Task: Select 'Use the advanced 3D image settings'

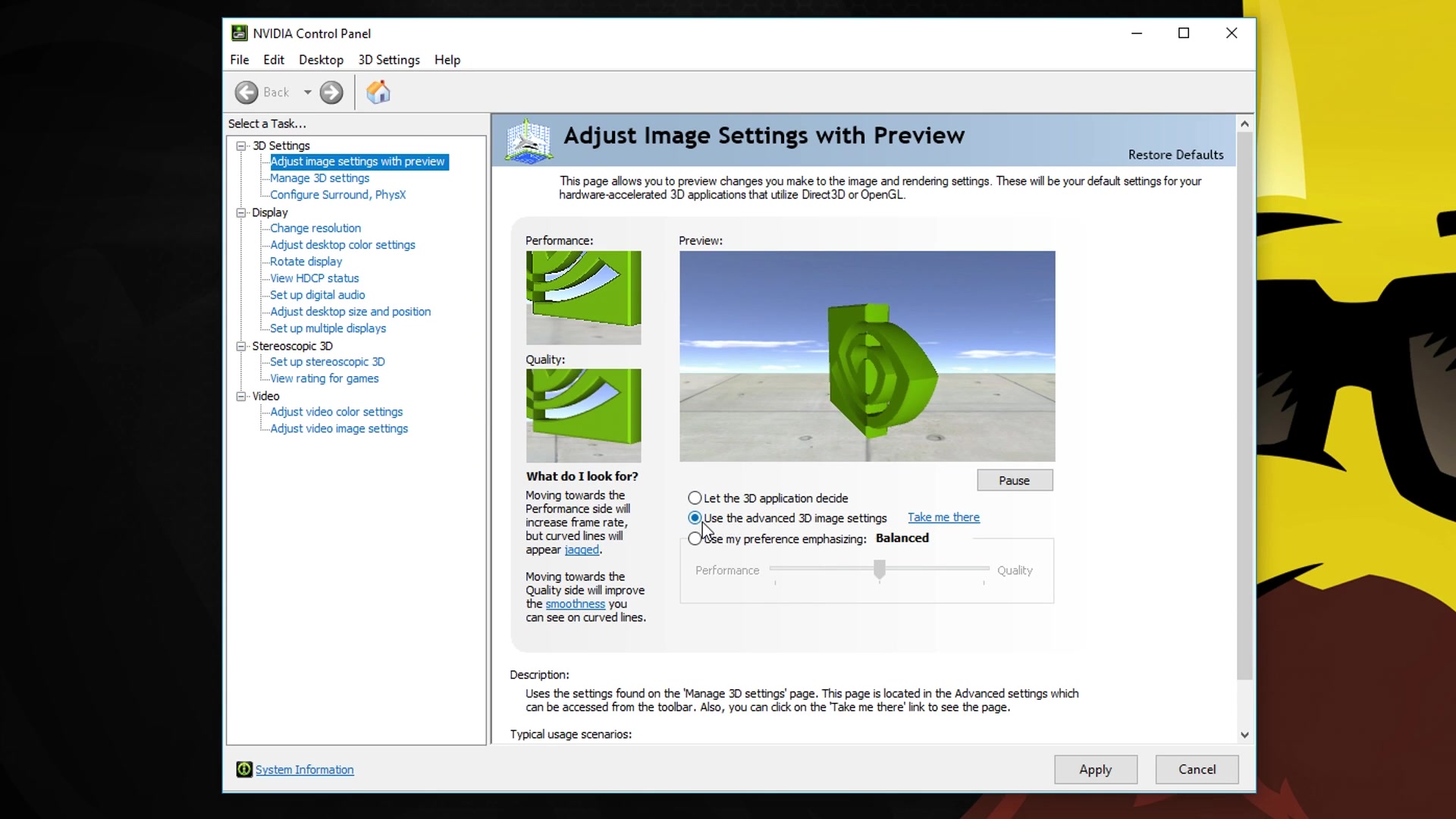Action: pyautogui.click(x=695, y=518)
